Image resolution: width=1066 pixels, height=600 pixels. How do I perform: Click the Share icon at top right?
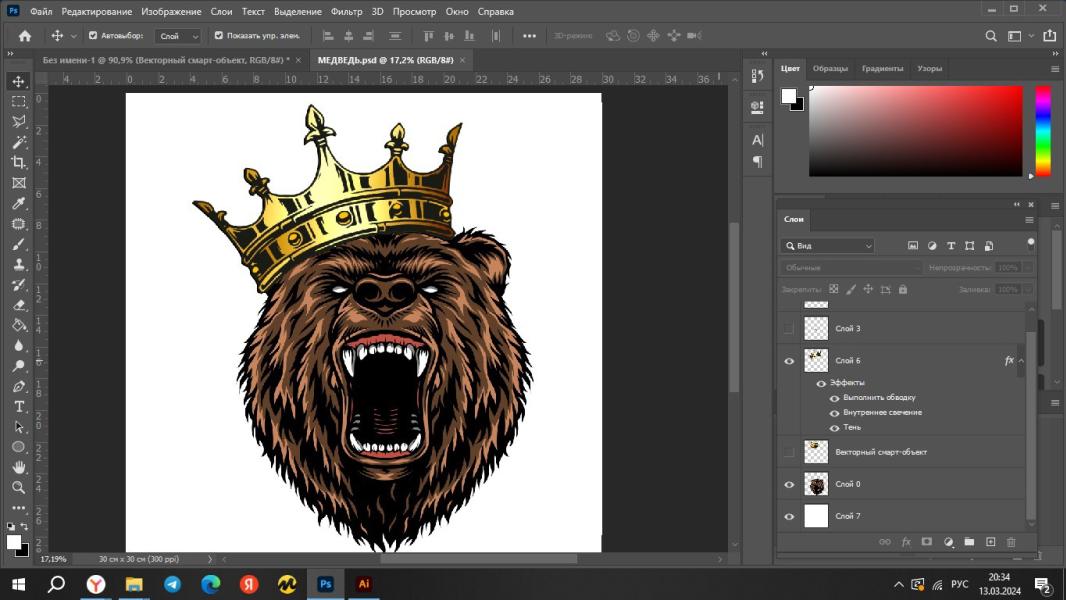pos(1050,36)
